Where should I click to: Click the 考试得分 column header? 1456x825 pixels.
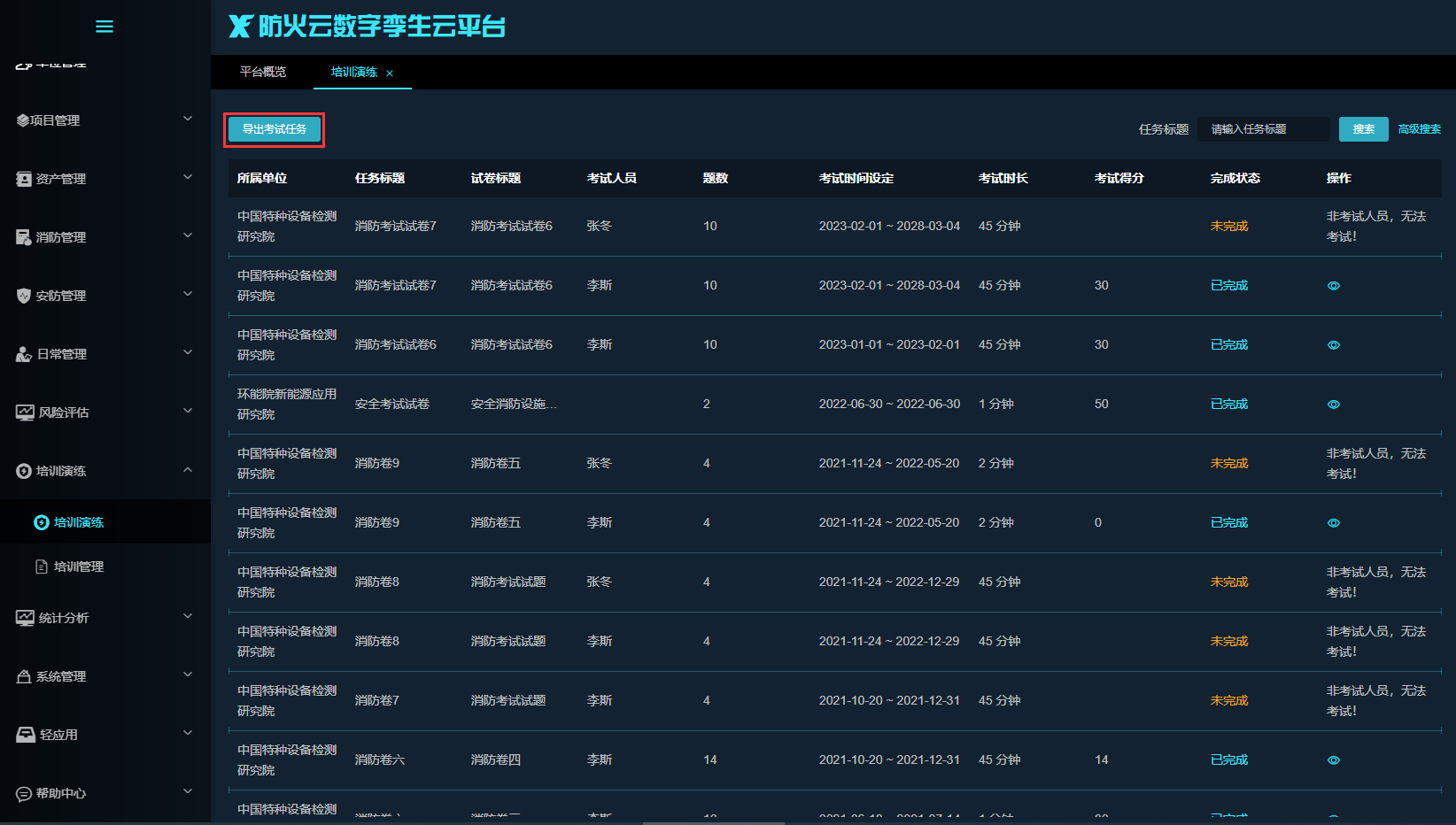coord(1119,178)
